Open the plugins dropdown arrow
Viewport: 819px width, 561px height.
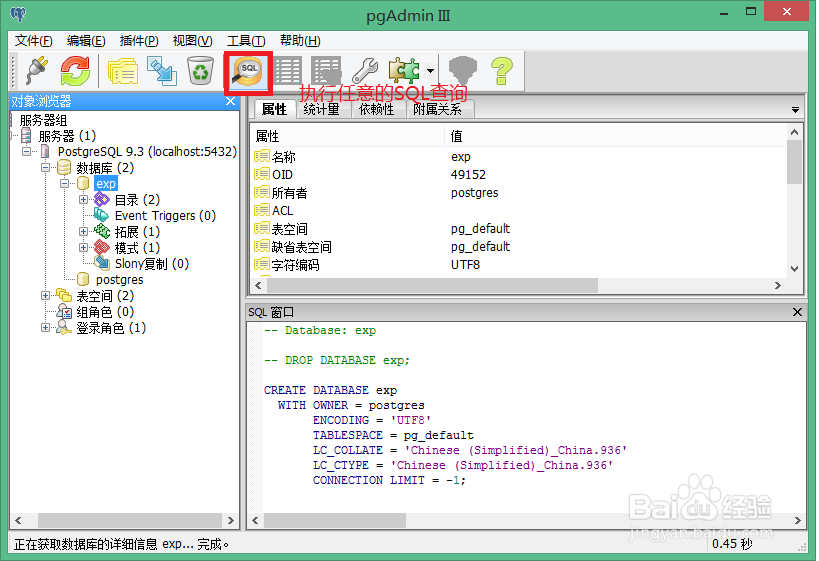click(430, 71)
